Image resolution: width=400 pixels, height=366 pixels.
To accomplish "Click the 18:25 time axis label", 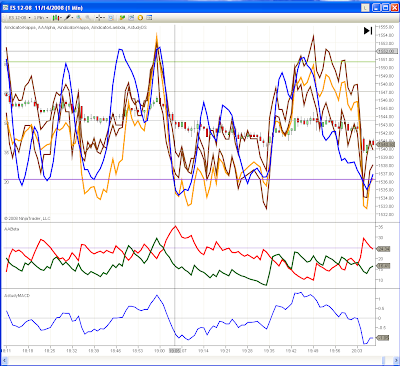I will tap(50, 351).
